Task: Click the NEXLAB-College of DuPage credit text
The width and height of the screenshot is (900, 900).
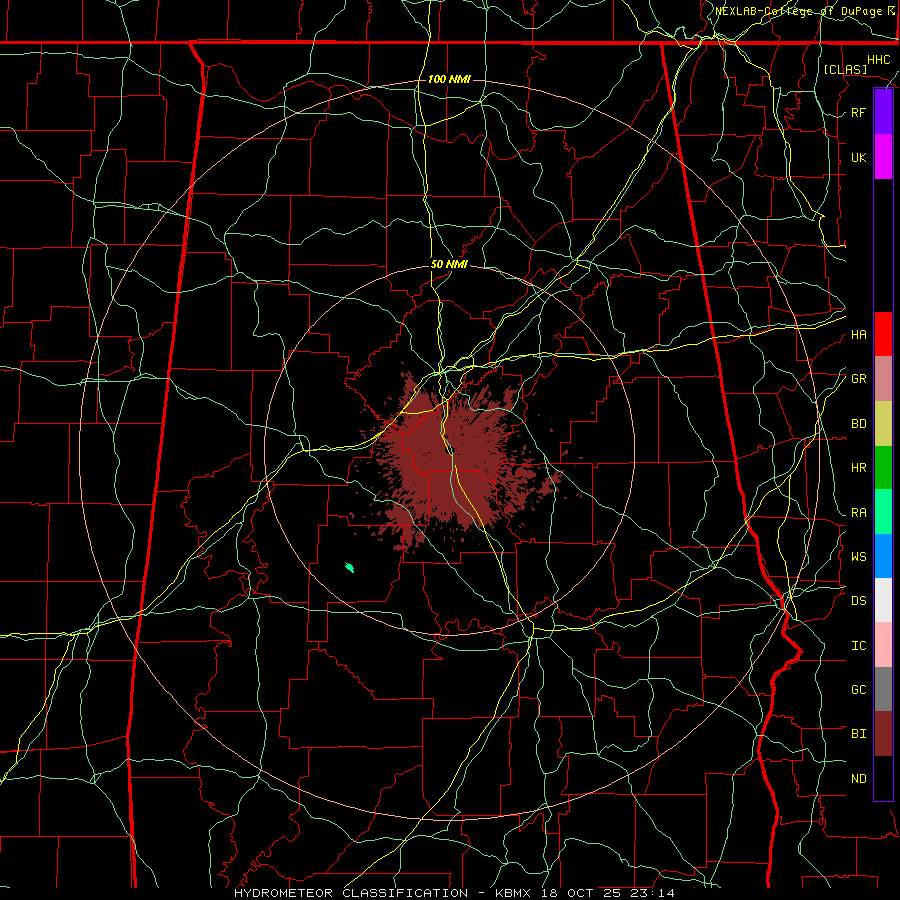Action: tap(798, 11)
